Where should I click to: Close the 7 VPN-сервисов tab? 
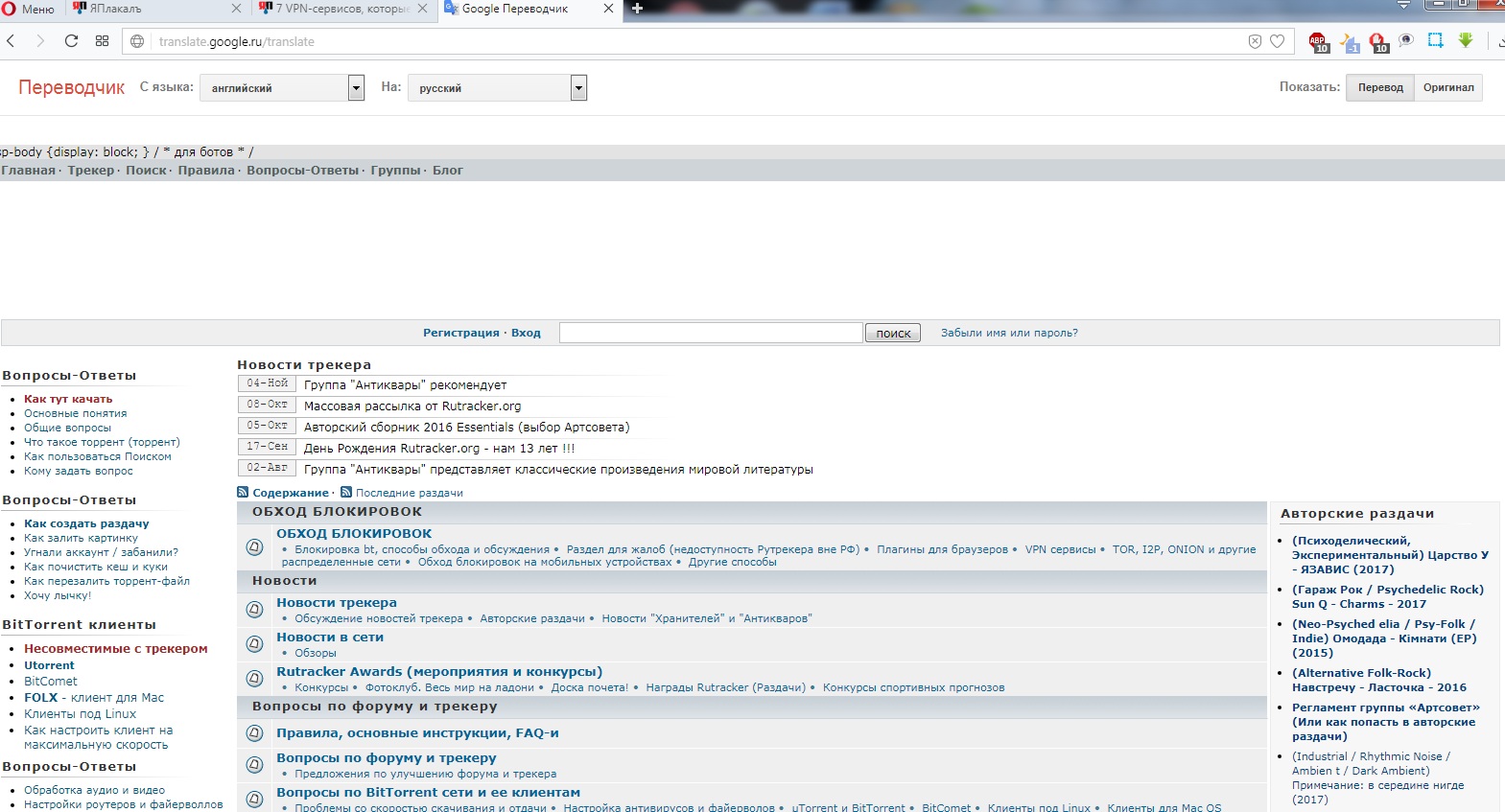(x=422, y=9)
